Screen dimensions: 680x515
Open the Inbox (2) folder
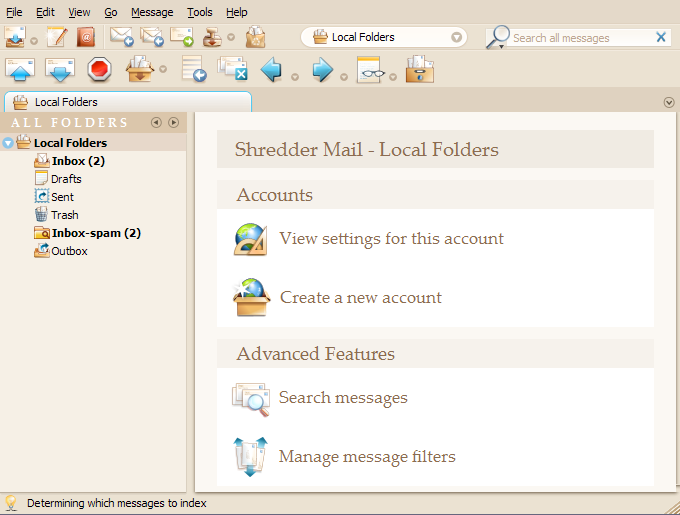tap(78, 161)
